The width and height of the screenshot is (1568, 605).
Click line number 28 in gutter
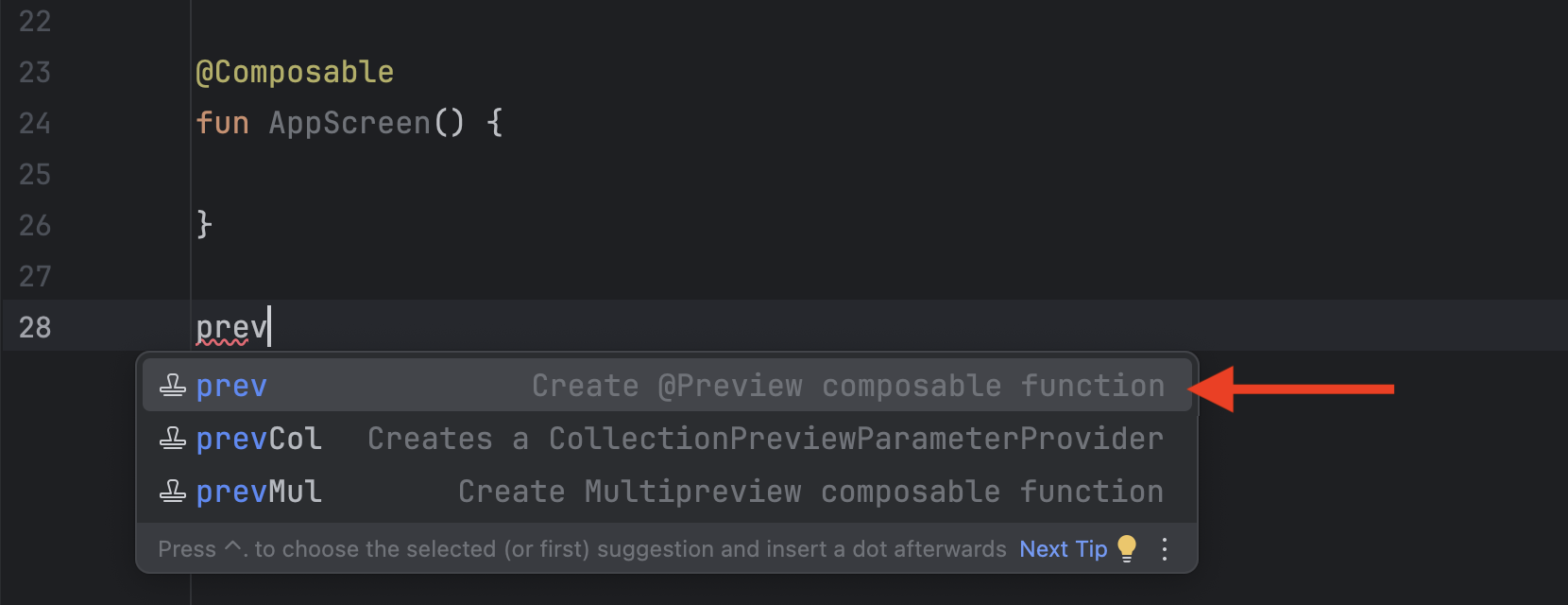[x=35, y=327]
